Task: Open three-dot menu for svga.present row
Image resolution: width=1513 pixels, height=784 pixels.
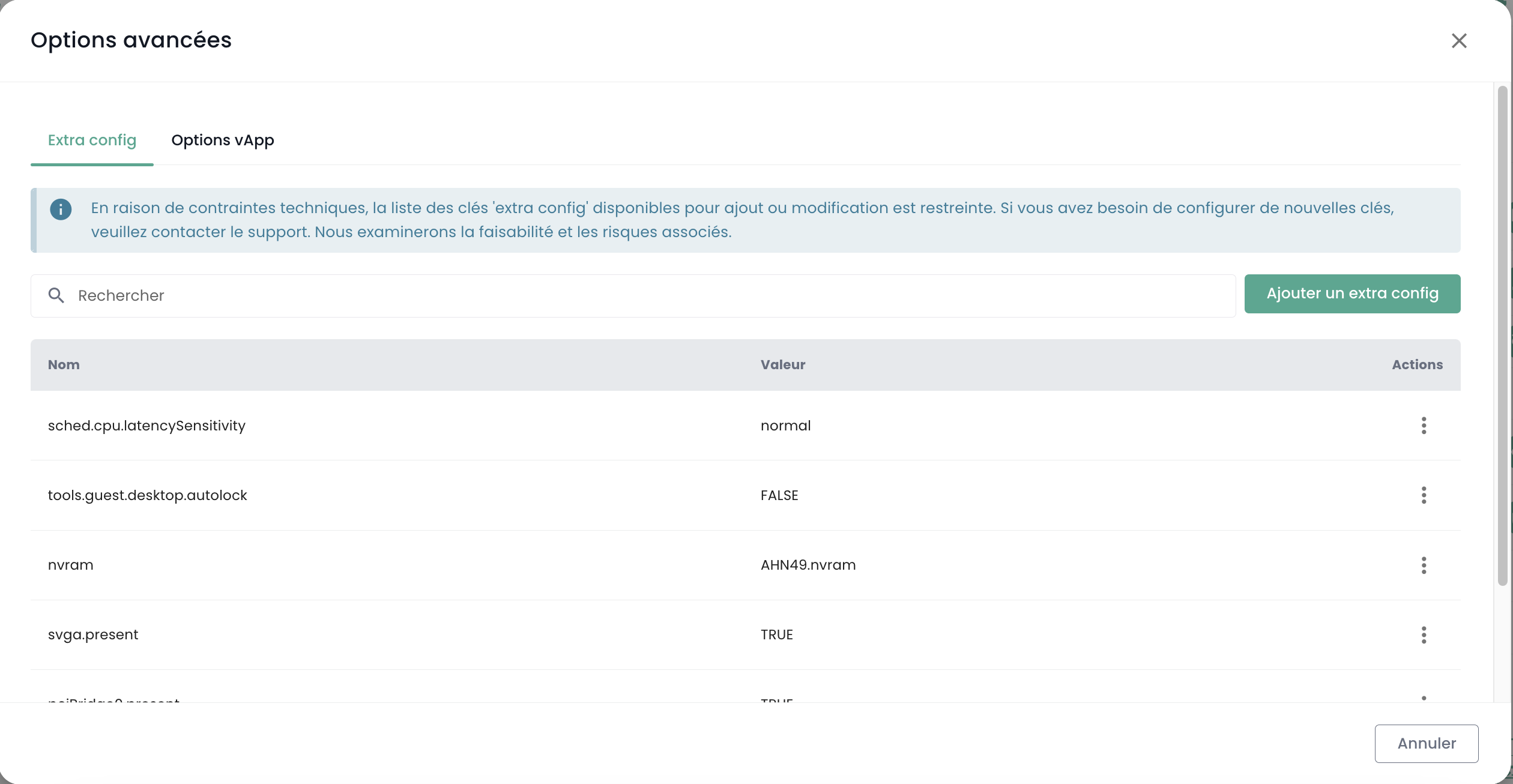Action: coord(1424,635)
